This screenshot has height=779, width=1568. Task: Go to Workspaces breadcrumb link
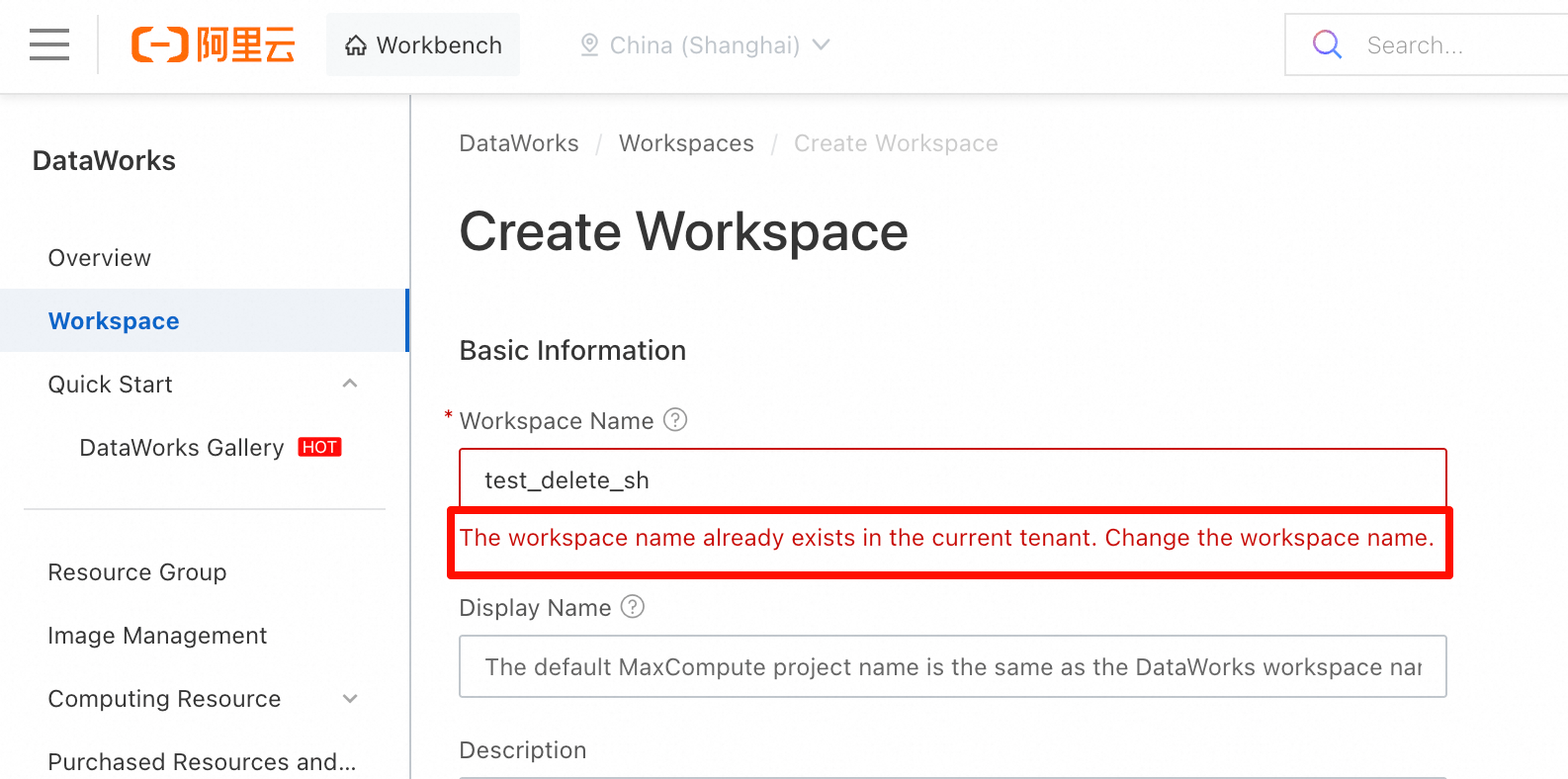coord(686,143)
